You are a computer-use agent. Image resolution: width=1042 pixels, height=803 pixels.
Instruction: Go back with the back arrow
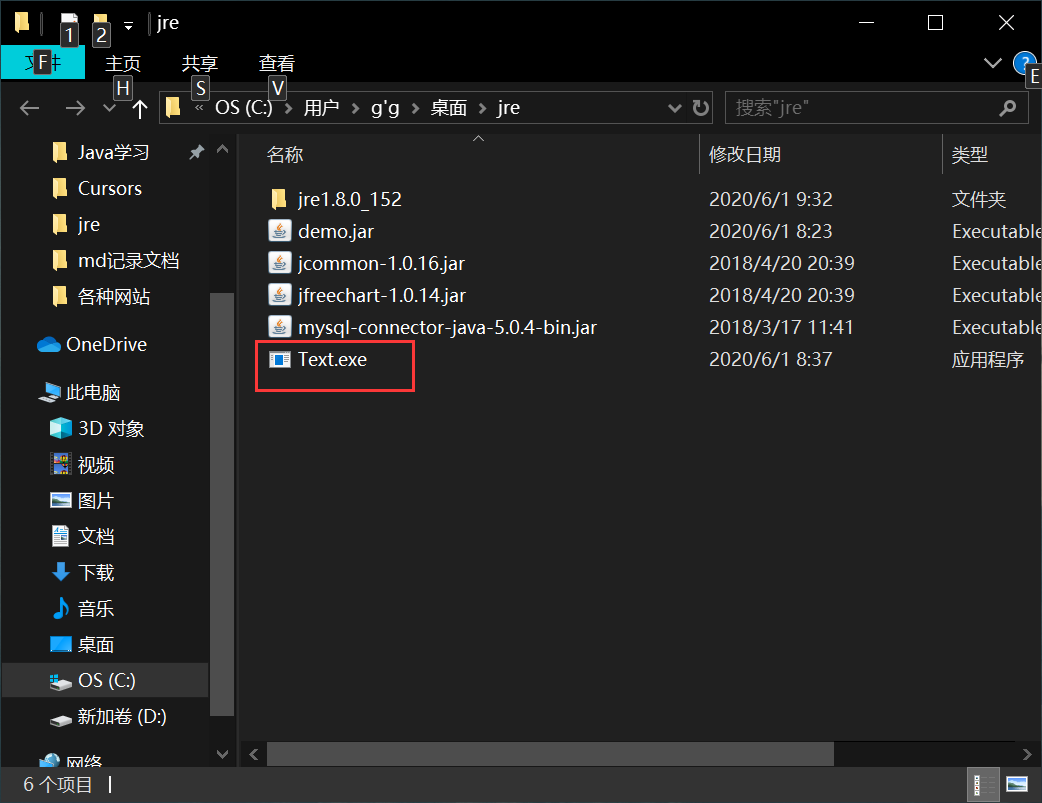pyautogui.click(x=29, y=108)
